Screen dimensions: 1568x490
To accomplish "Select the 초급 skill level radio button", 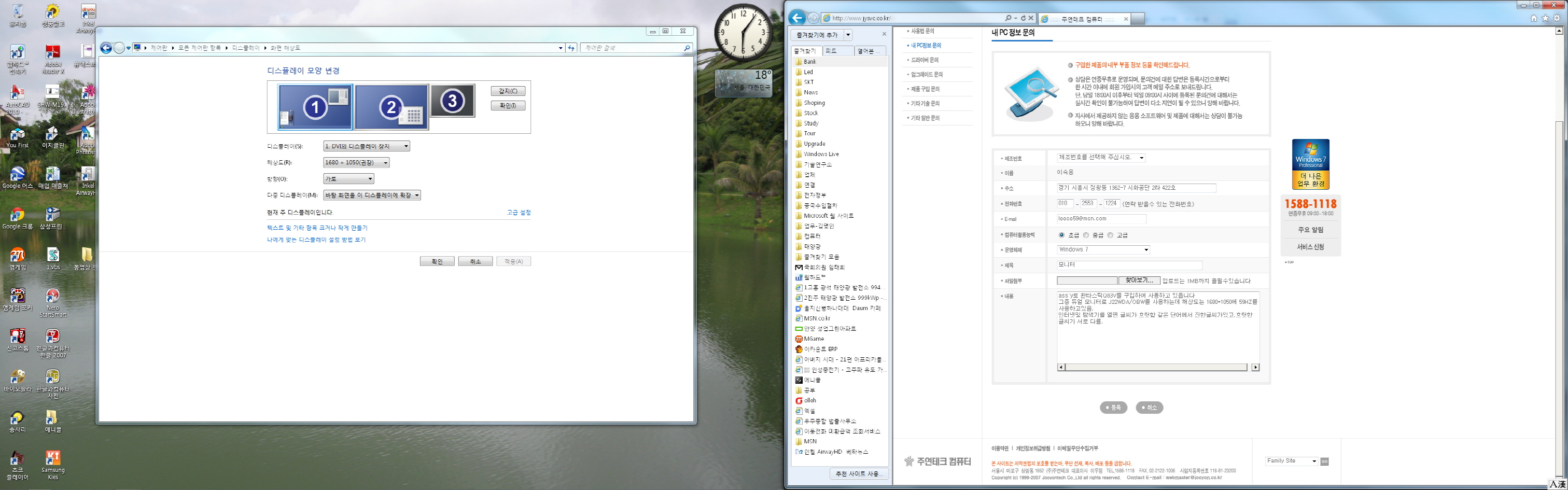I will [x=1061, y=235].
